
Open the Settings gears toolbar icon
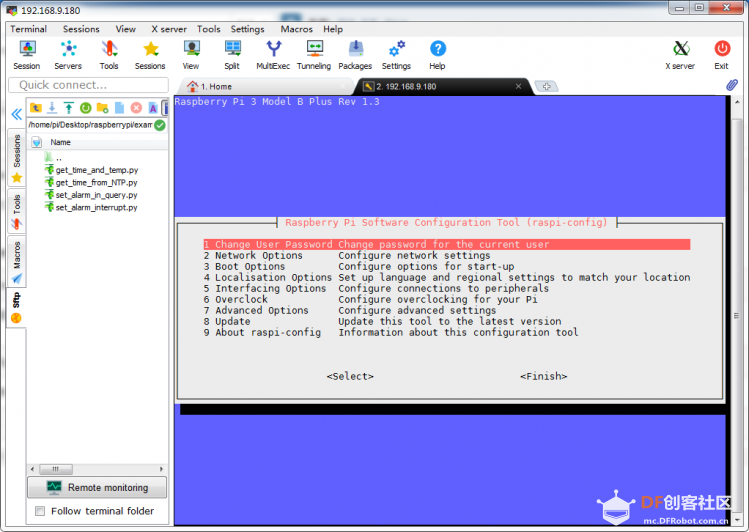coord(396,55)
